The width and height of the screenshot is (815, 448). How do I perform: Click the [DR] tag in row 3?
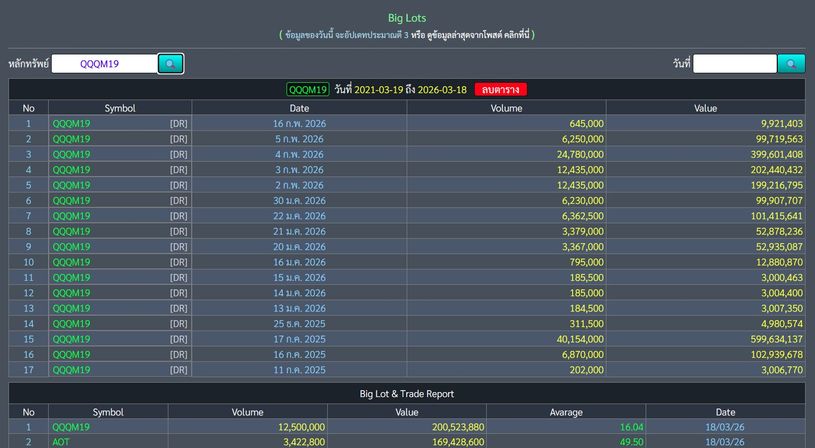(178, 154)
